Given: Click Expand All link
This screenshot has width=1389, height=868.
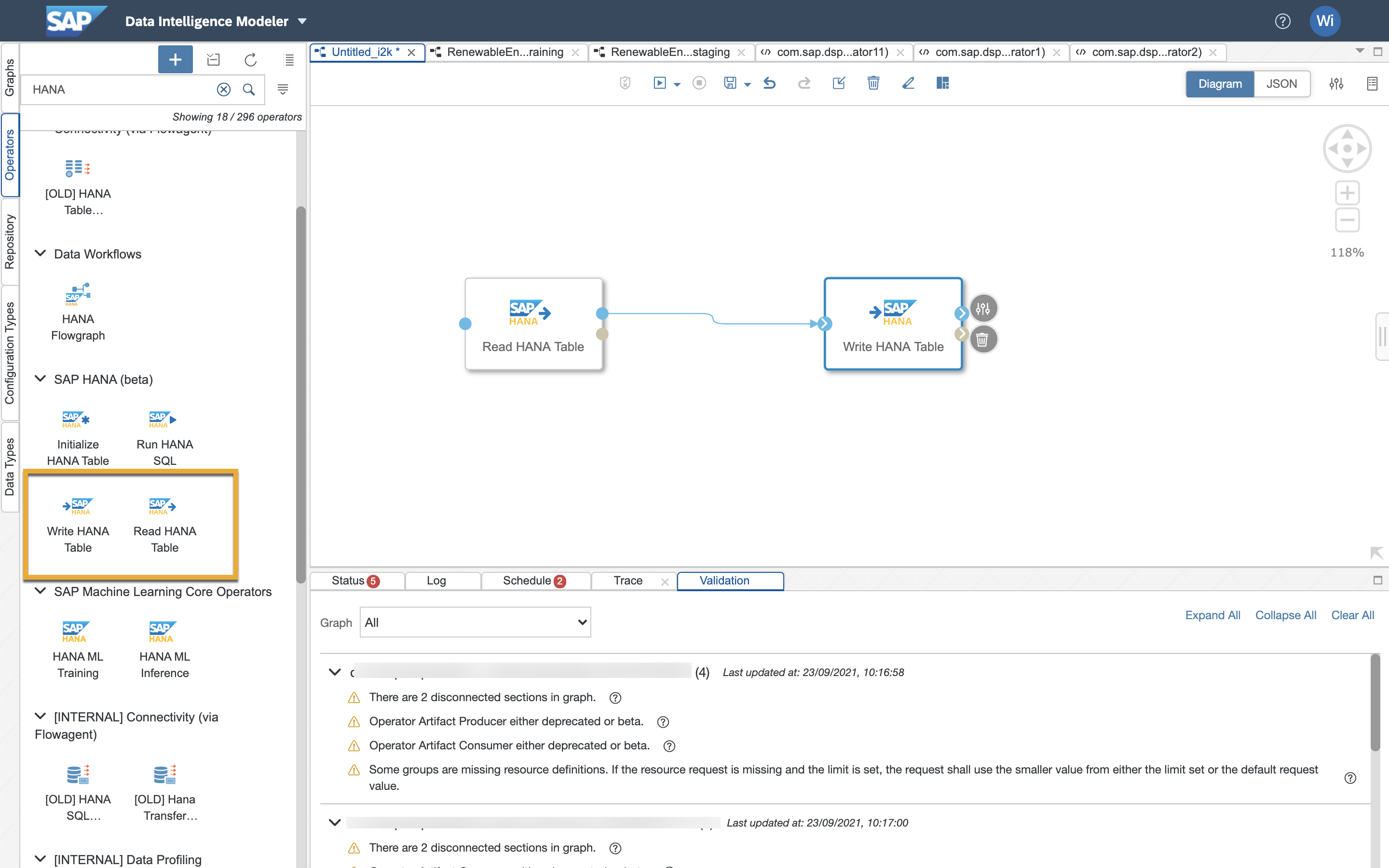Looking at the screenshot, I should (1212, 615).
